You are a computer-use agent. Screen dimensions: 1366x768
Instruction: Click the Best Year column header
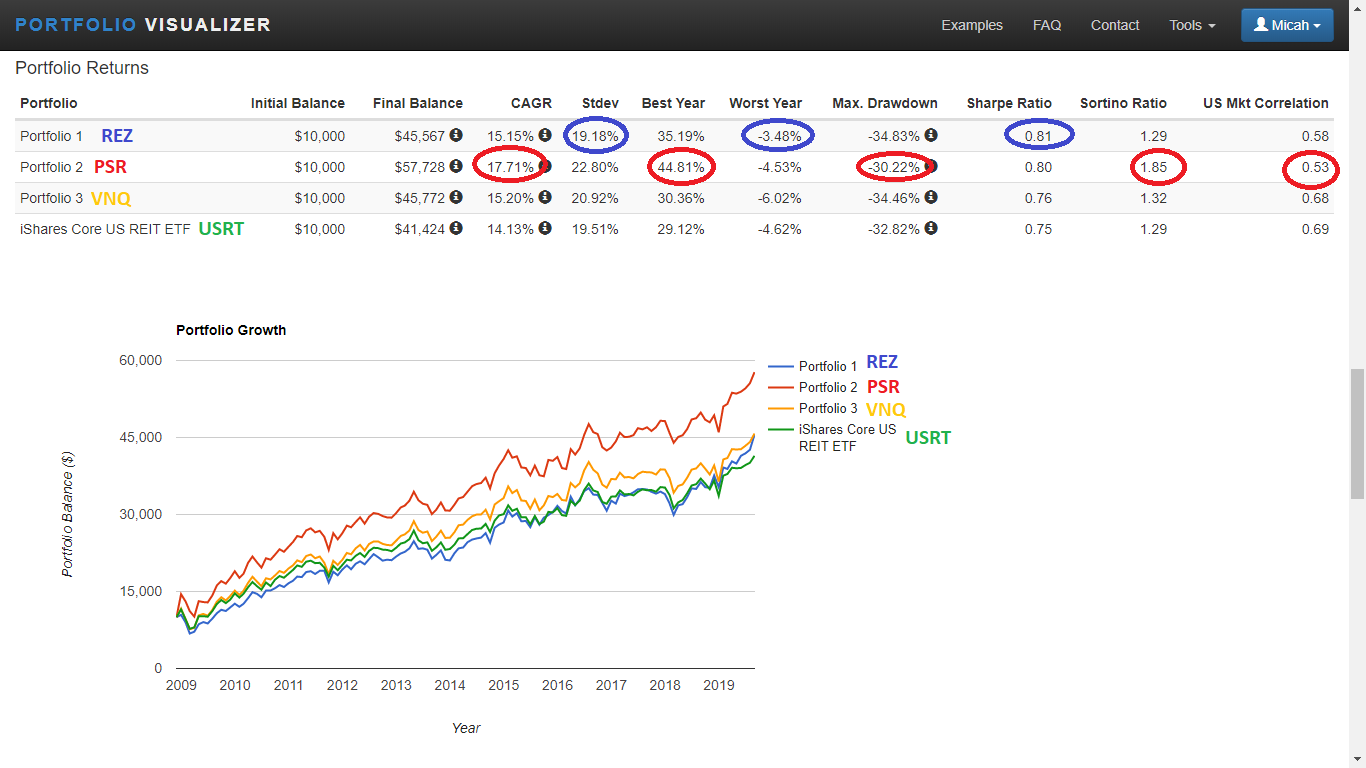pyautogui.click(x=673, y=103)
